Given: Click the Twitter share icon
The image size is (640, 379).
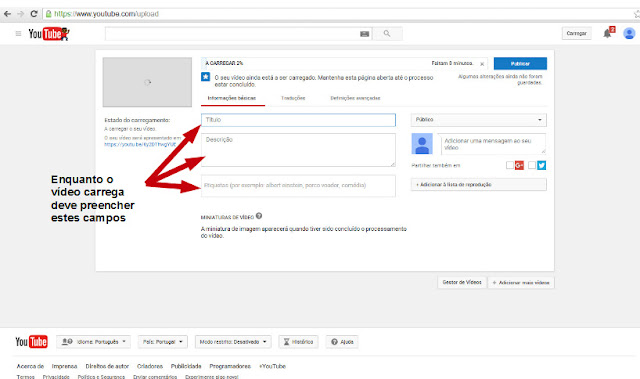Looking at the screenshot, I should pyautogui.click(x=542, y=165).
